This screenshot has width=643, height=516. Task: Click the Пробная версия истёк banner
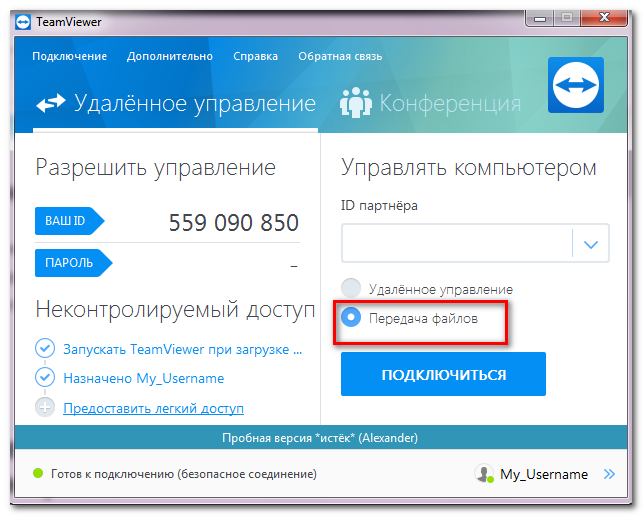321,438
